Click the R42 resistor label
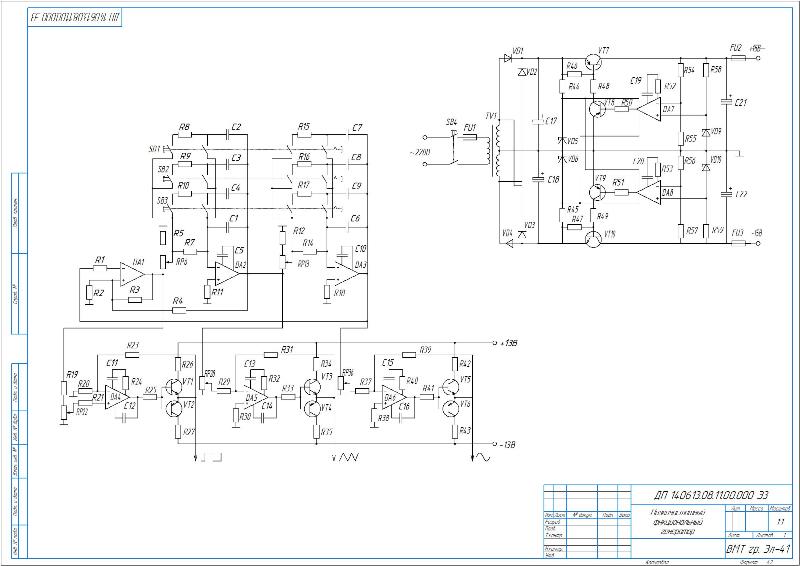 (x=465, y=364)
